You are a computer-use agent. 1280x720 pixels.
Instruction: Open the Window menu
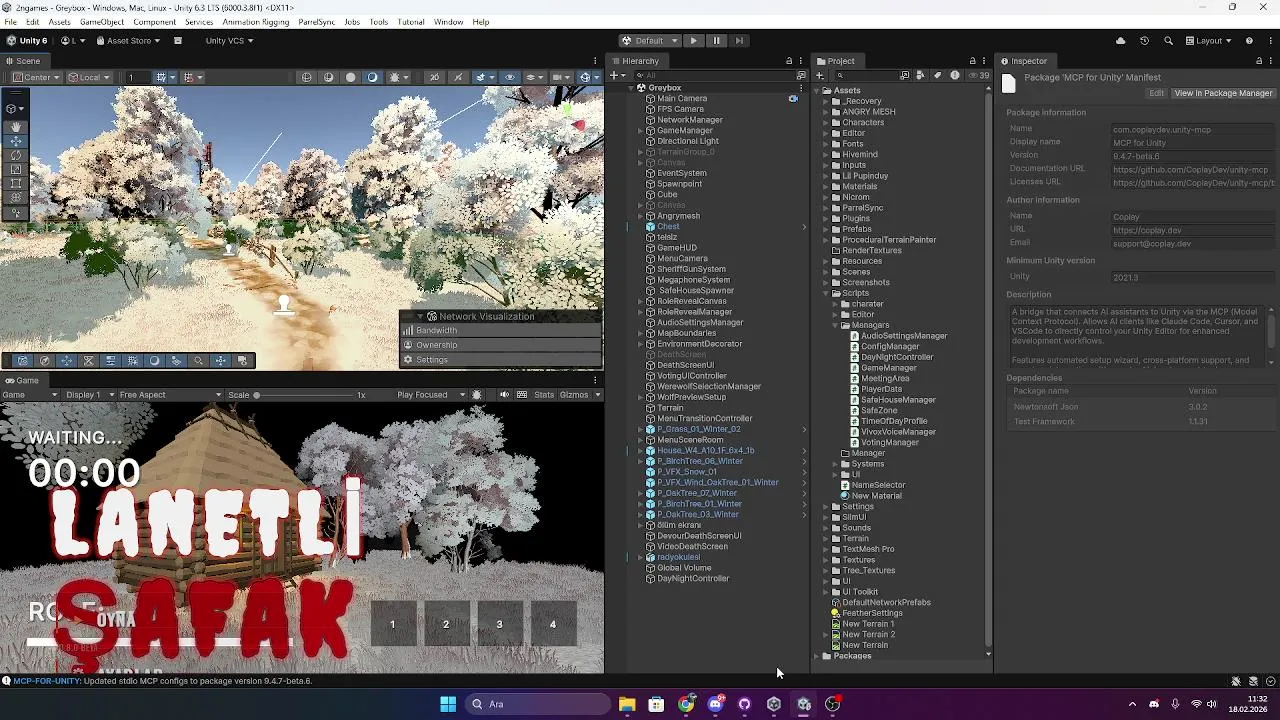tap(448, 22)
